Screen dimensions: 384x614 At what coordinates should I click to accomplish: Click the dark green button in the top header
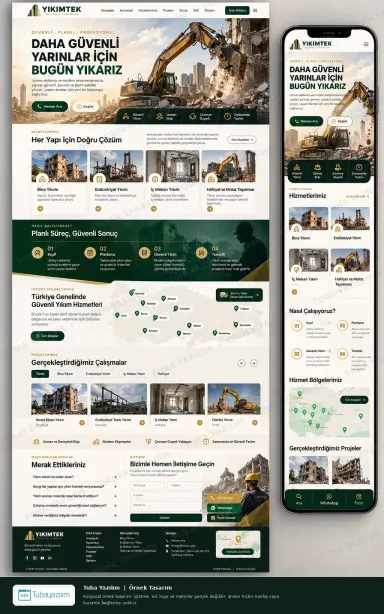(x=237, y=11)
